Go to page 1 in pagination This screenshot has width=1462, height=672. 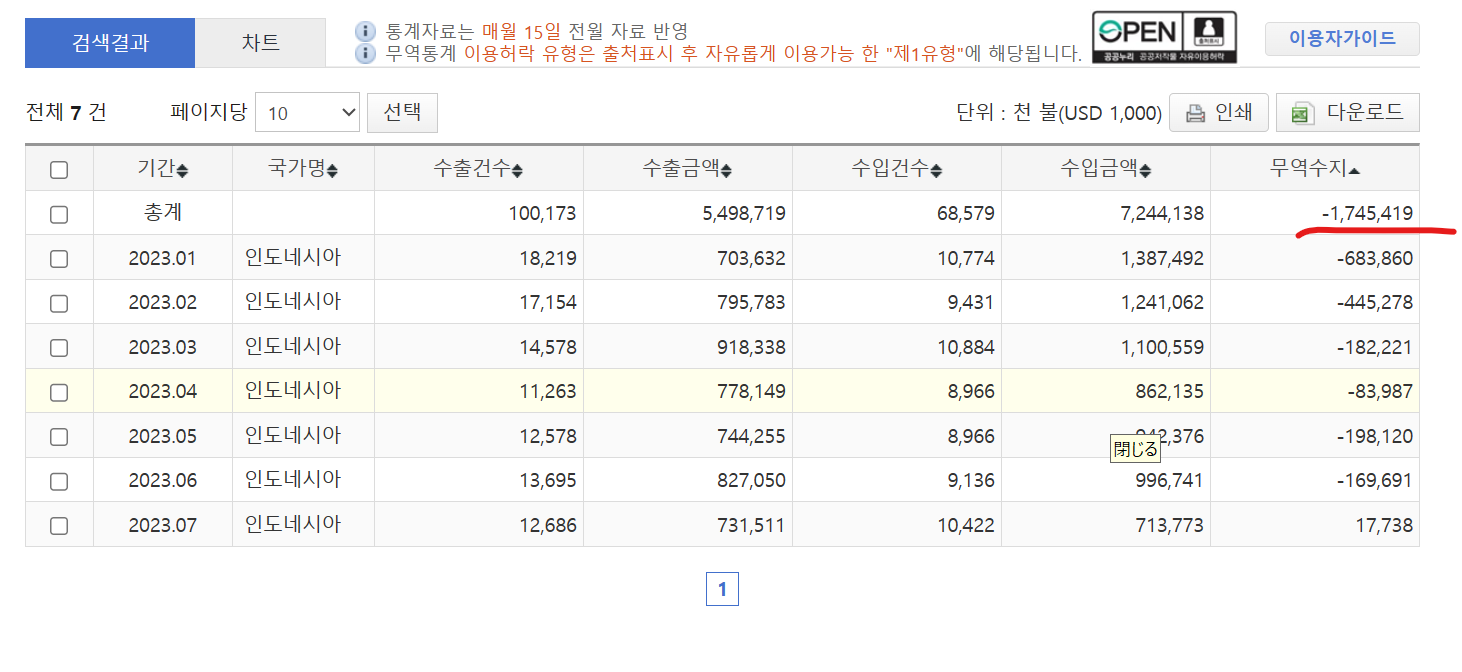click(x=722, y=589)
